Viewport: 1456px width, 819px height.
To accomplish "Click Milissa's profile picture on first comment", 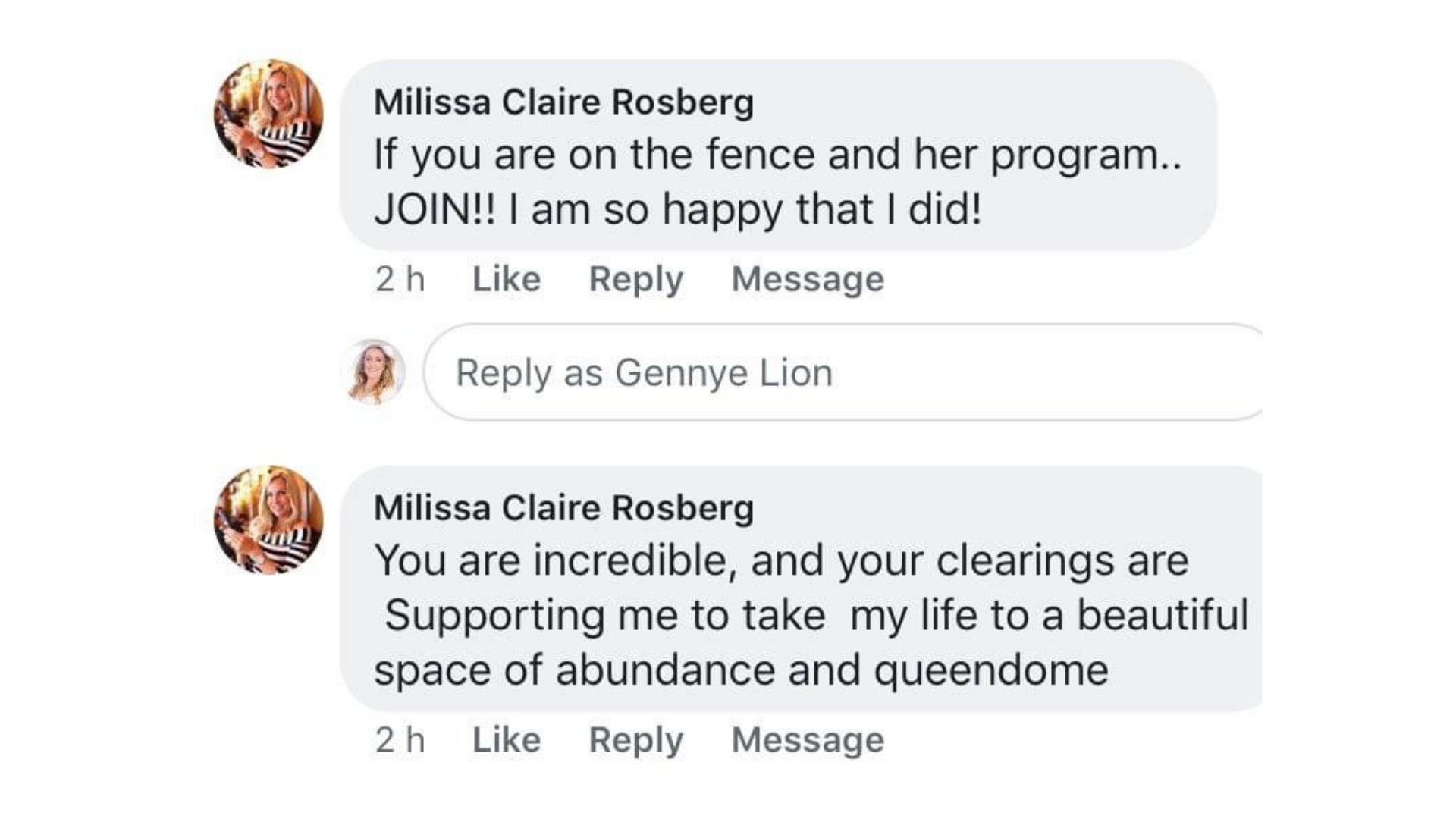I will 268,114.
